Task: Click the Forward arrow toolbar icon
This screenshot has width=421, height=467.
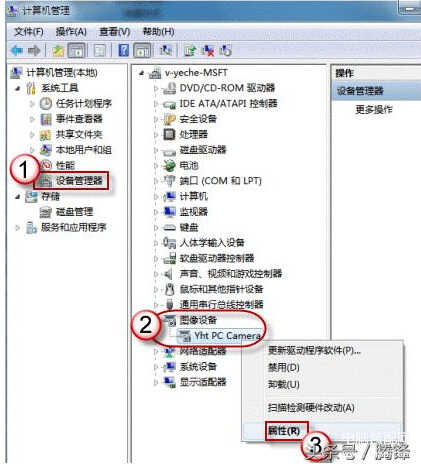Action: click(x=34, y=50)
